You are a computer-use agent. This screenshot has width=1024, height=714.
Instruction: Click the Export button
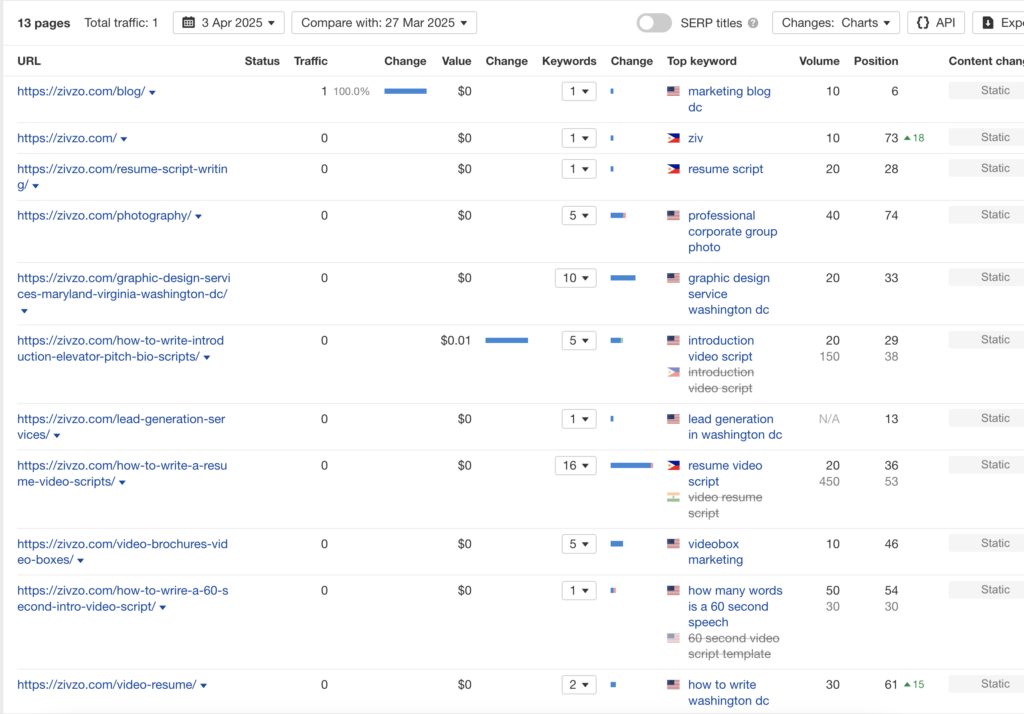(x=999, y=23)
